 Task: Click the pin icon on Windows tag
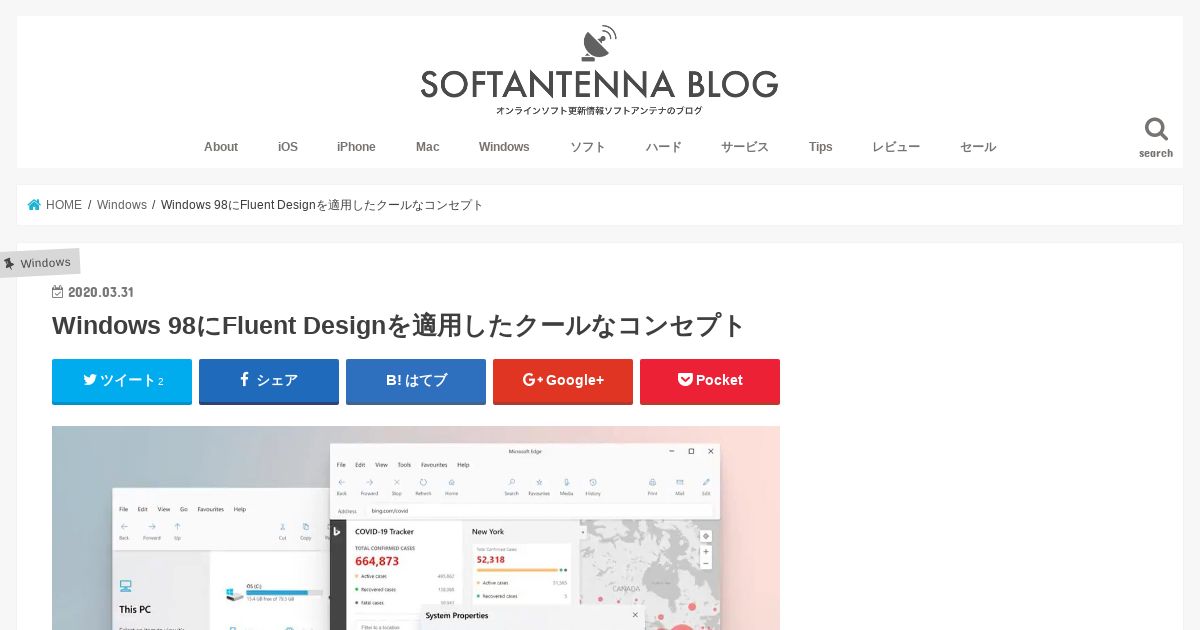9,264
